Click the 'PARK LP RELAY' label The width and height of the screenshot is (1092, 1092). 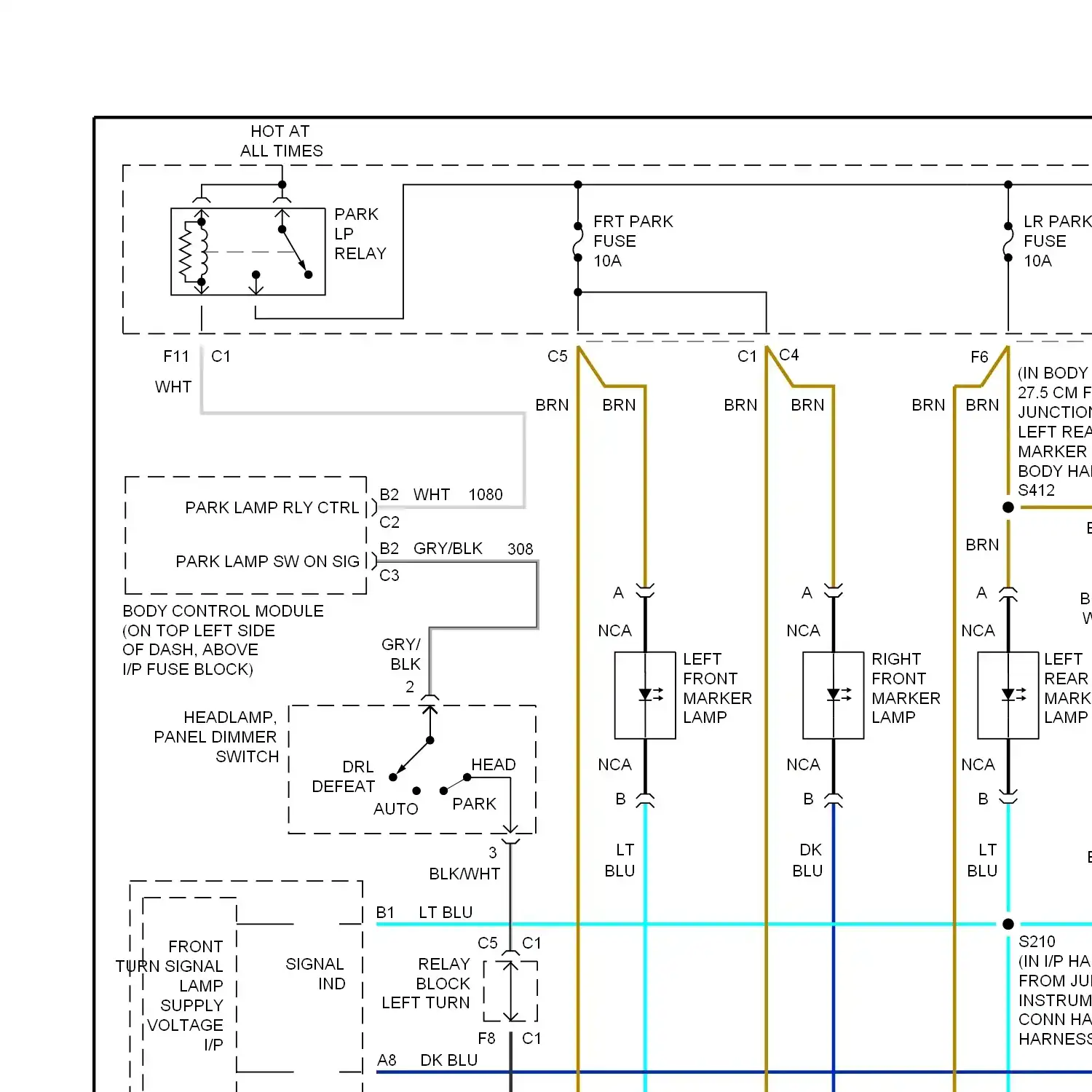pyautogui.click(x=360, y=234)
